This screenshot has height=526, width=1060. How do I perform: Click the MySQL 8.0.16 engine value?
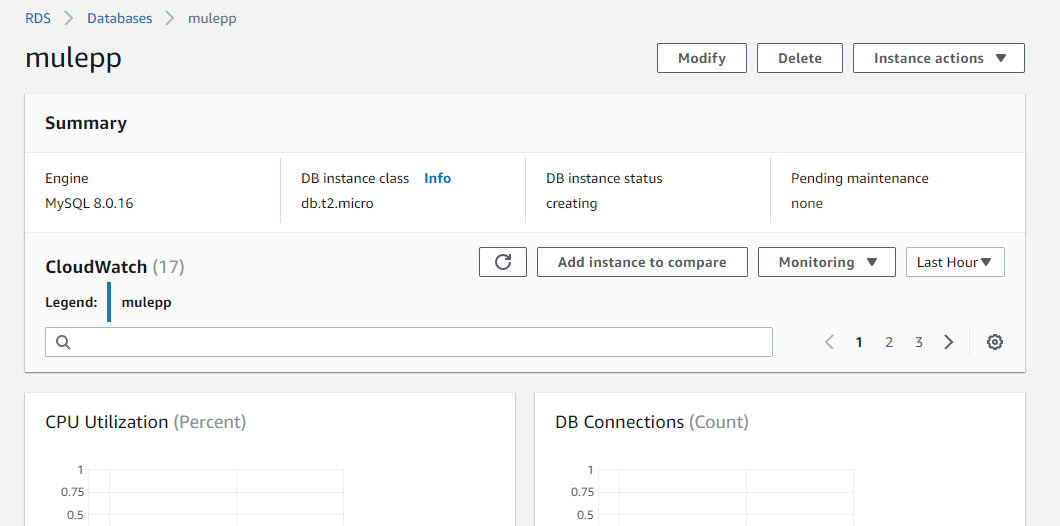89,203
